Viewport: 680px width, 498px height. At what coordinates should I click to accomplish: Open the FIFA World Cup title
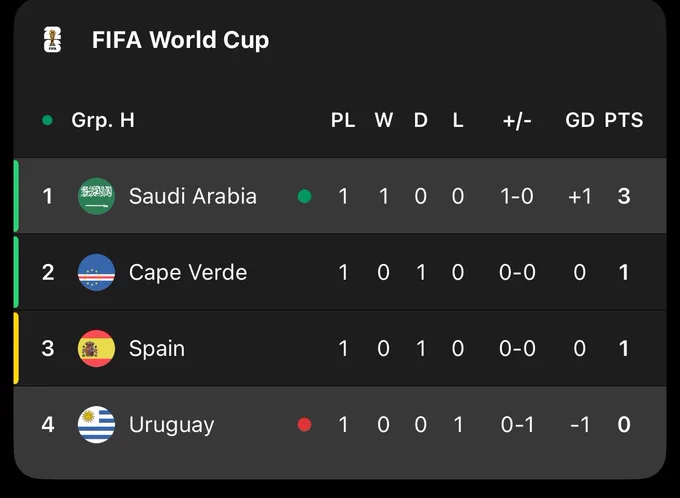180,40
